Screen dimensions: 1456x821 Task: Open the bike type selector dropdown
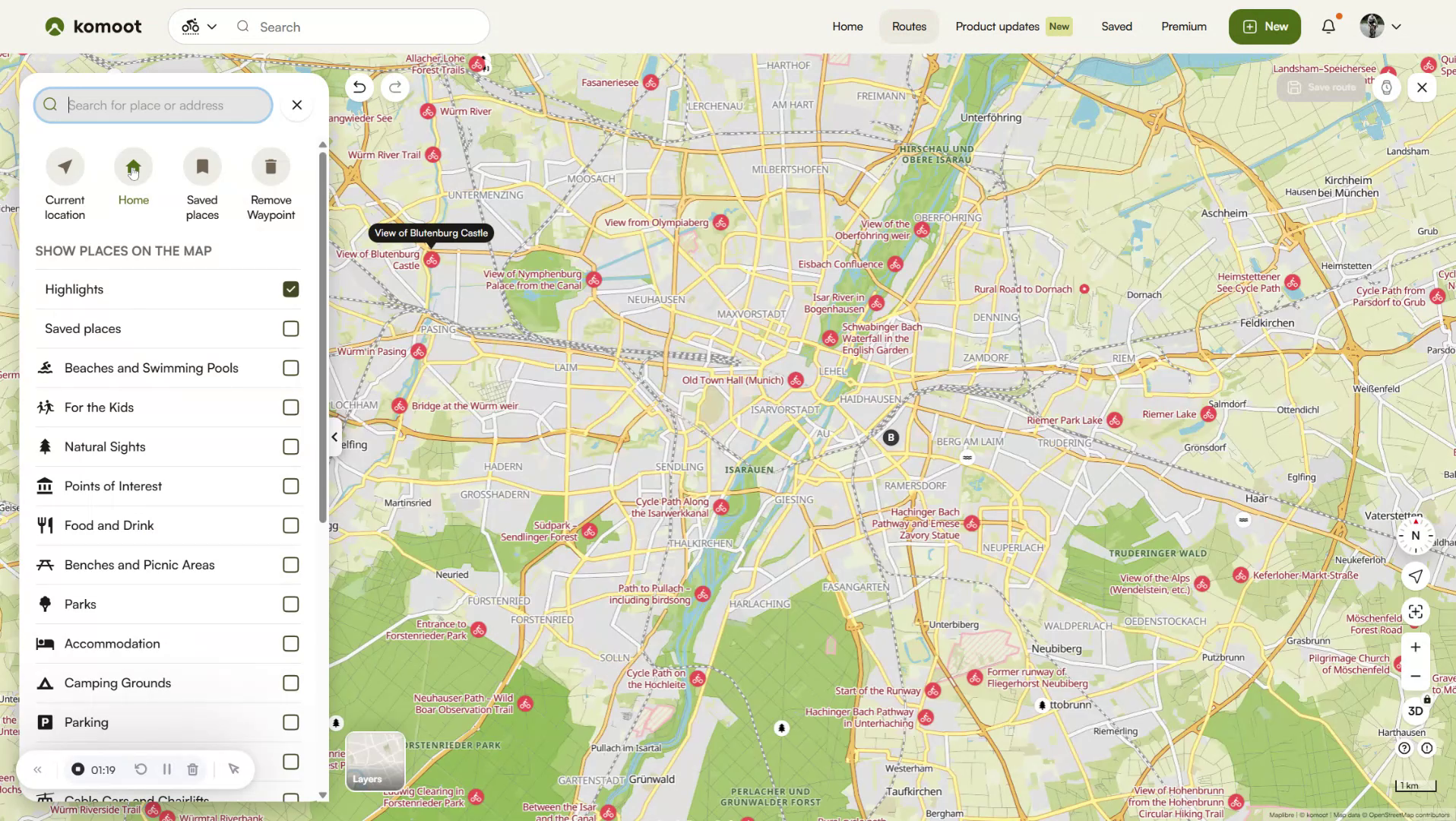point(196,26)
